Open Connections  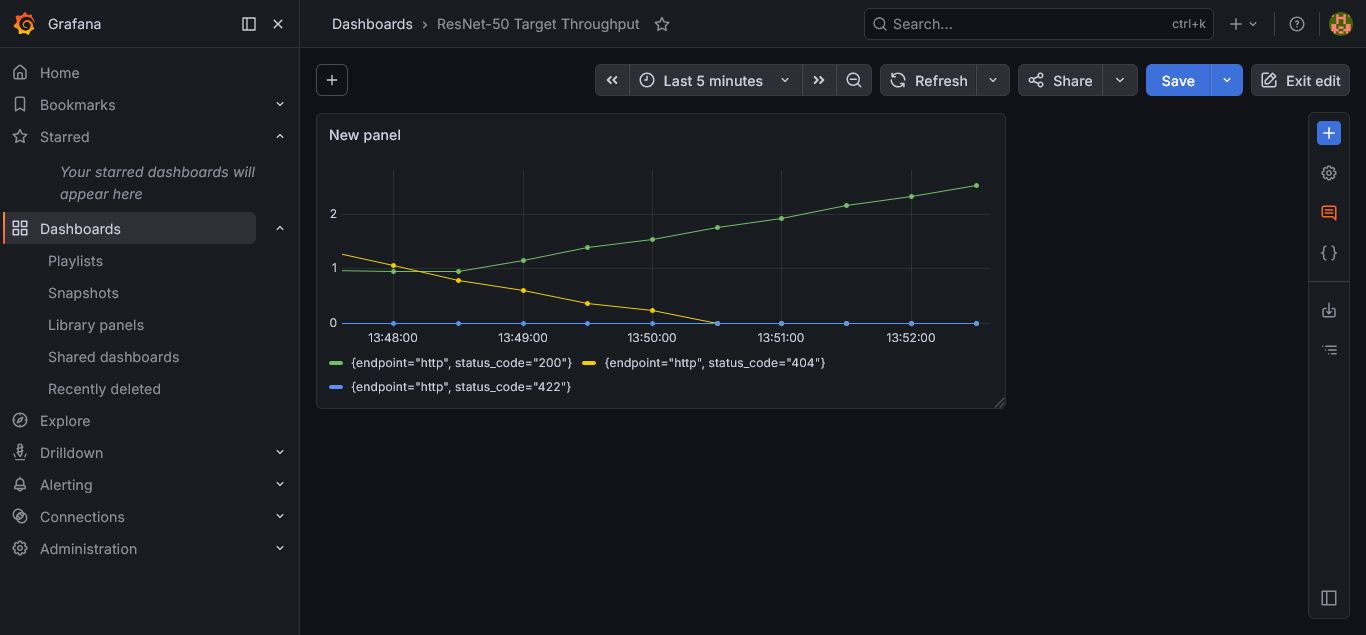pos(82,517)
